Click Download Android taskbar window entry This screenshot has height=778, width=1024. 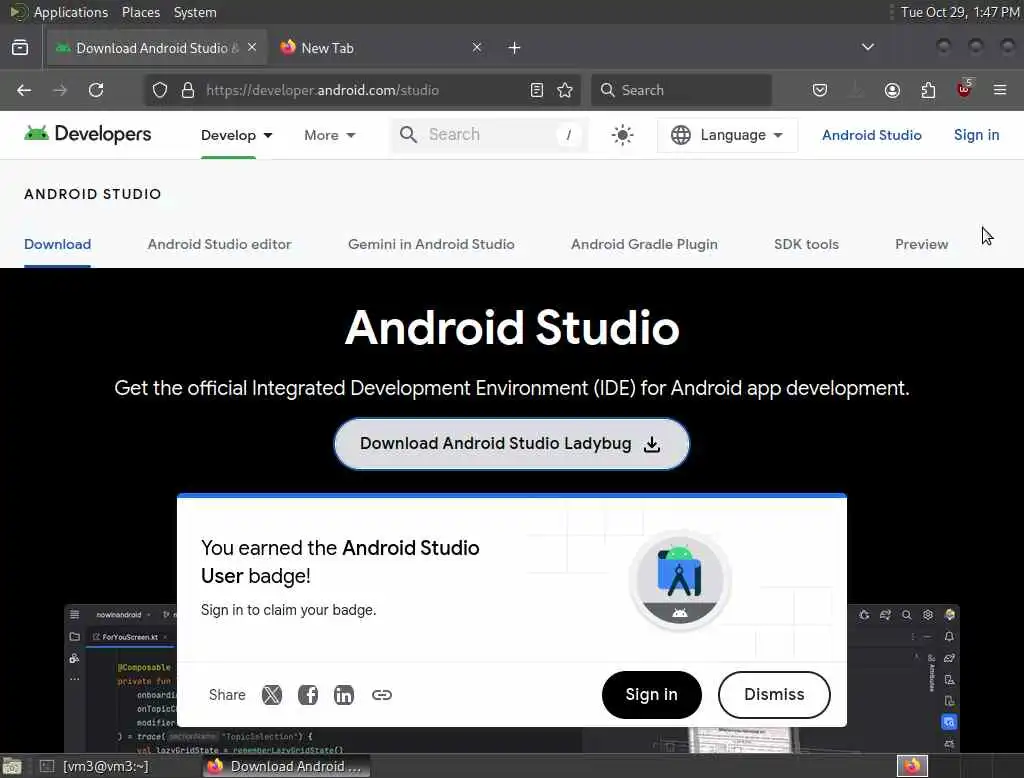285,766
